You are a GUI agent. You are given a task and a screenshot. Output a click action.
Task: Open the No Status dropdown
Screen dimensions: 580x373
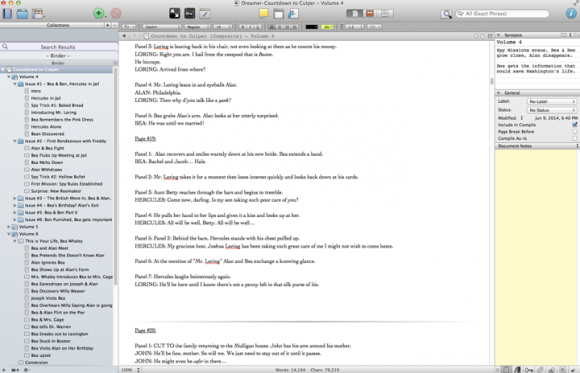[552, 110]
